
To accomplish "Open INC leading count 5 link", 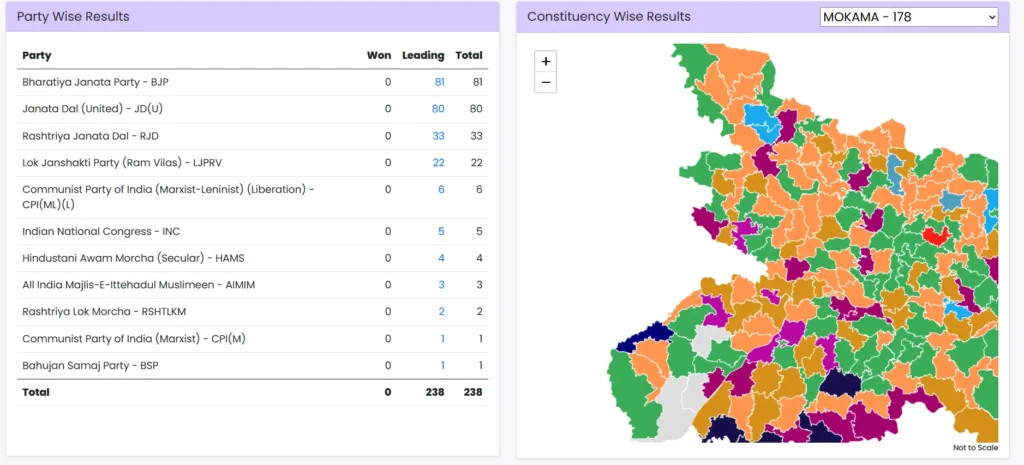I will click(441, 231).
